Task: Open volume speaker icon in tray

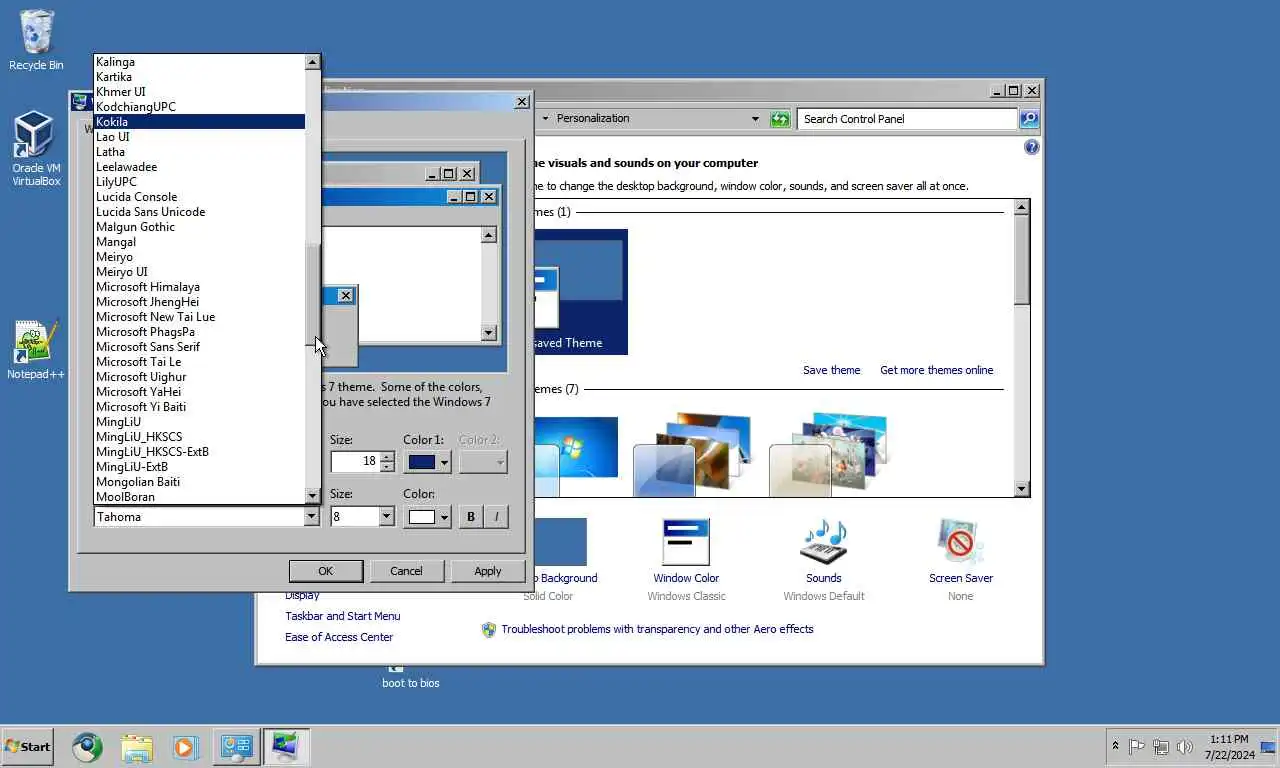Action: click(x=1185, y=746)
